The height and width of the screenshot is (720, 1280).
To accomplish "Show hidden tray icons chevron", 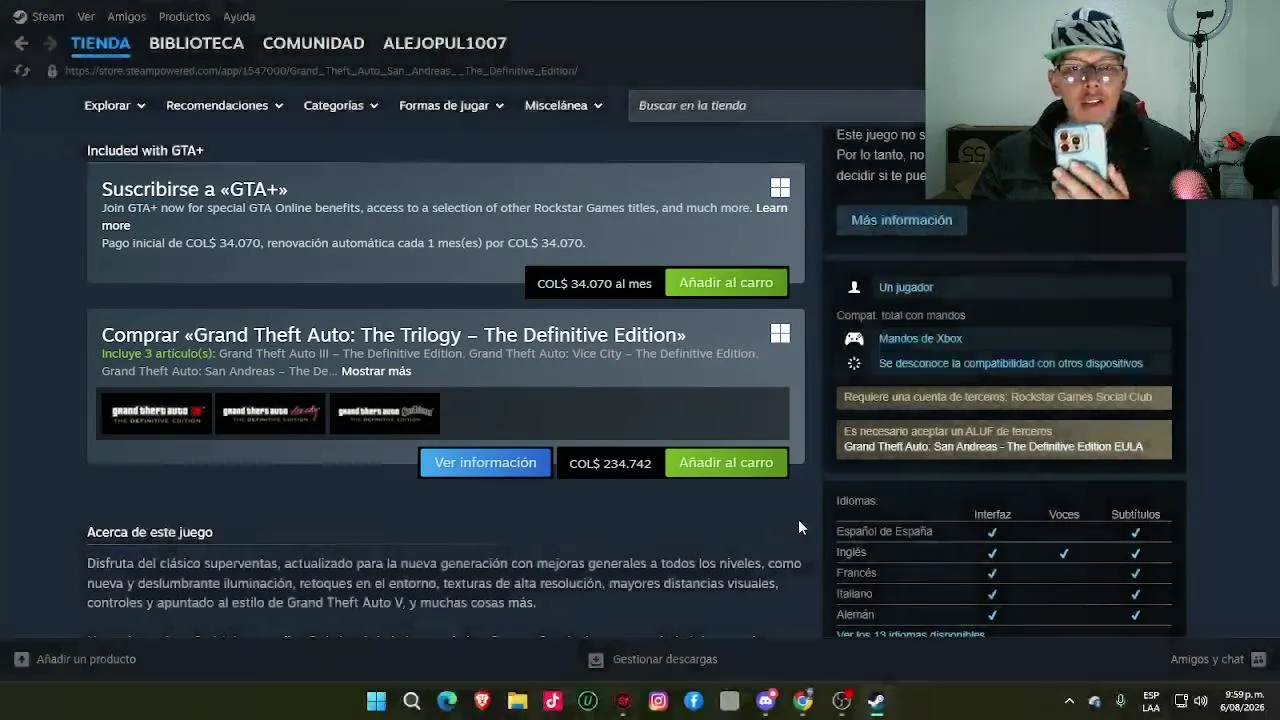I will point(1069,701).
